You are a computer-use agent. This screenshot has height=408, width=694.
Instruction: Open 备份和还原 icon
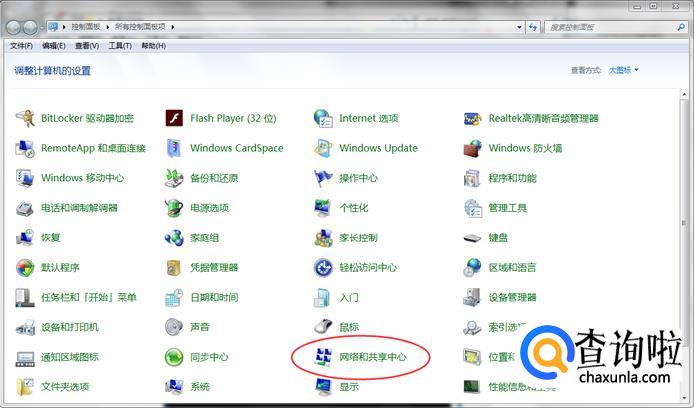174,178
